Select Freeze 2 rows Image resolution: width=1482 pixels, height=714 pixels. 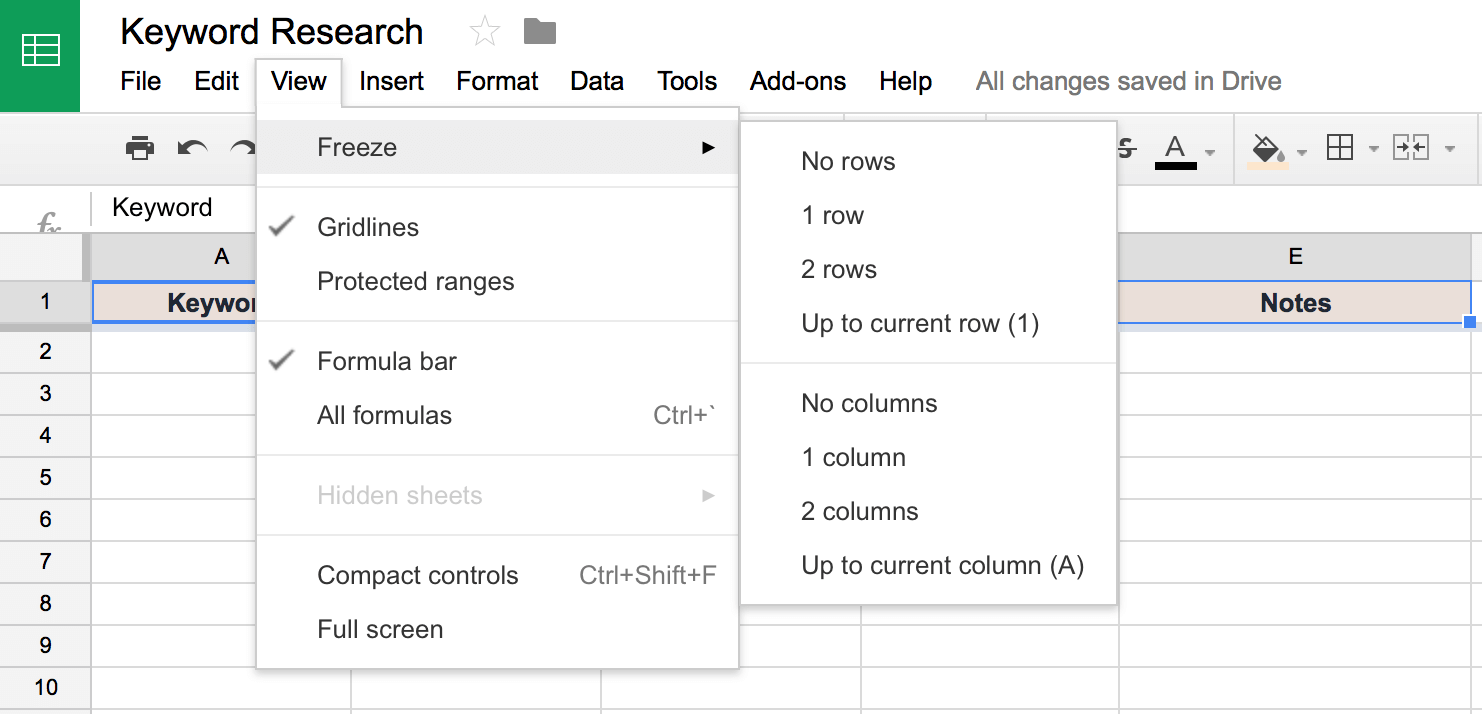click(x=838, y=268)
